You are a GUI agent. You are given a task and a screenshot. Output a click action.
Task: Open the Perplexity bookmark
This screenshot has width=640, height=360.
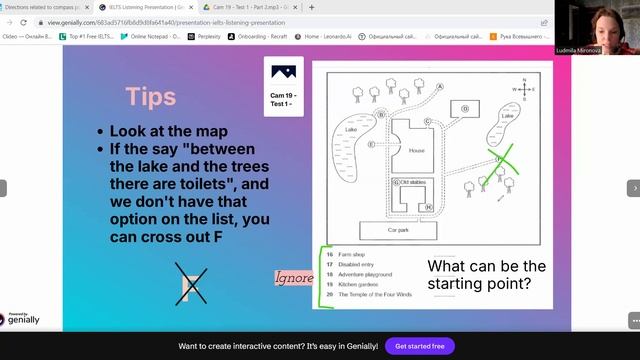point(204,36)
